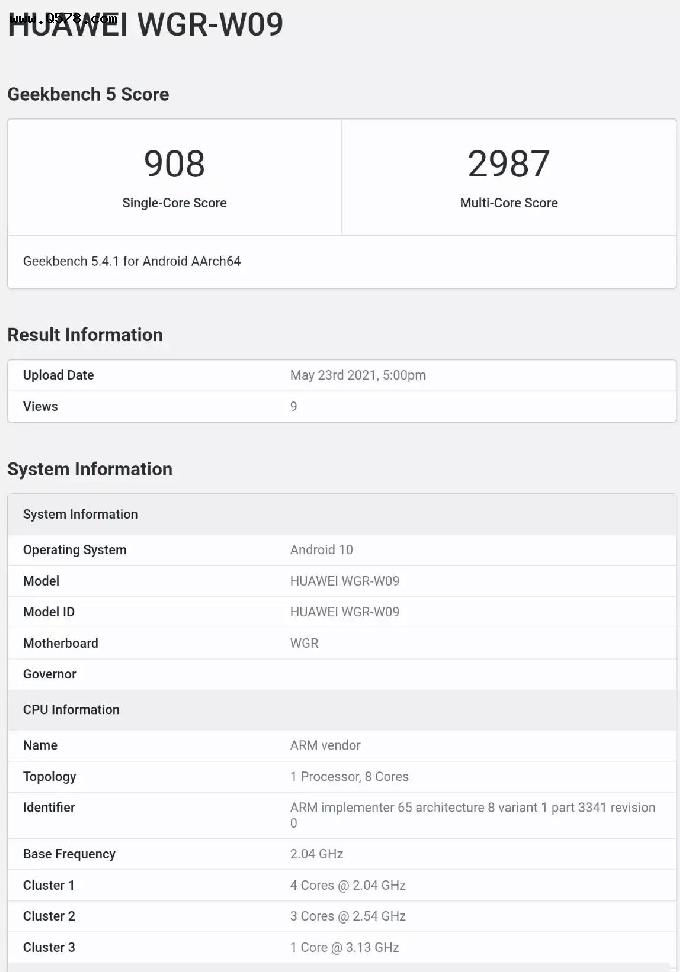This screenshot has width=680, height=972.
Task: Click the Topology row label
Action: [x=50, y=777]
